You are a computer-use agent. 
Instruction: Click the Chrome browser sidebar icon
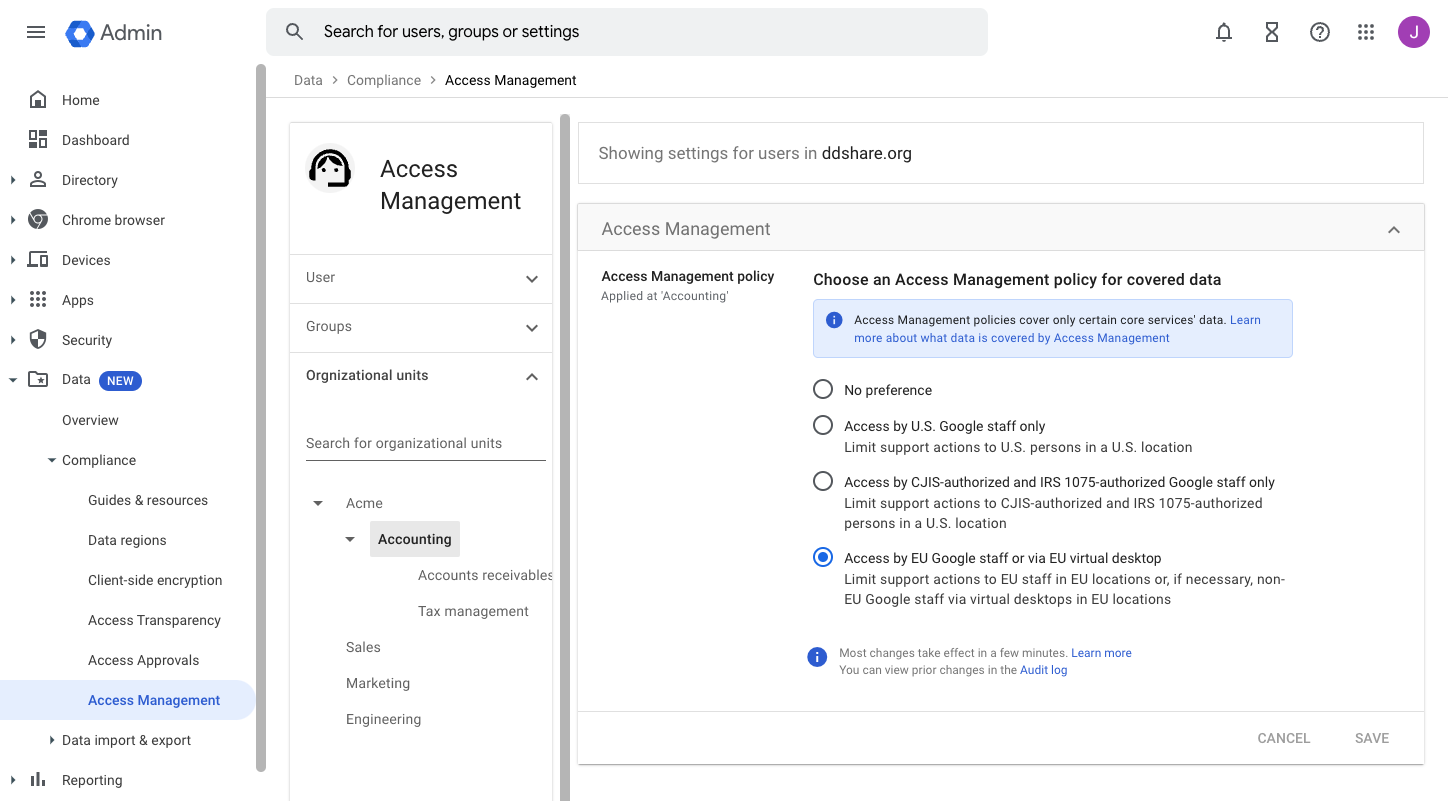[38, 220]
